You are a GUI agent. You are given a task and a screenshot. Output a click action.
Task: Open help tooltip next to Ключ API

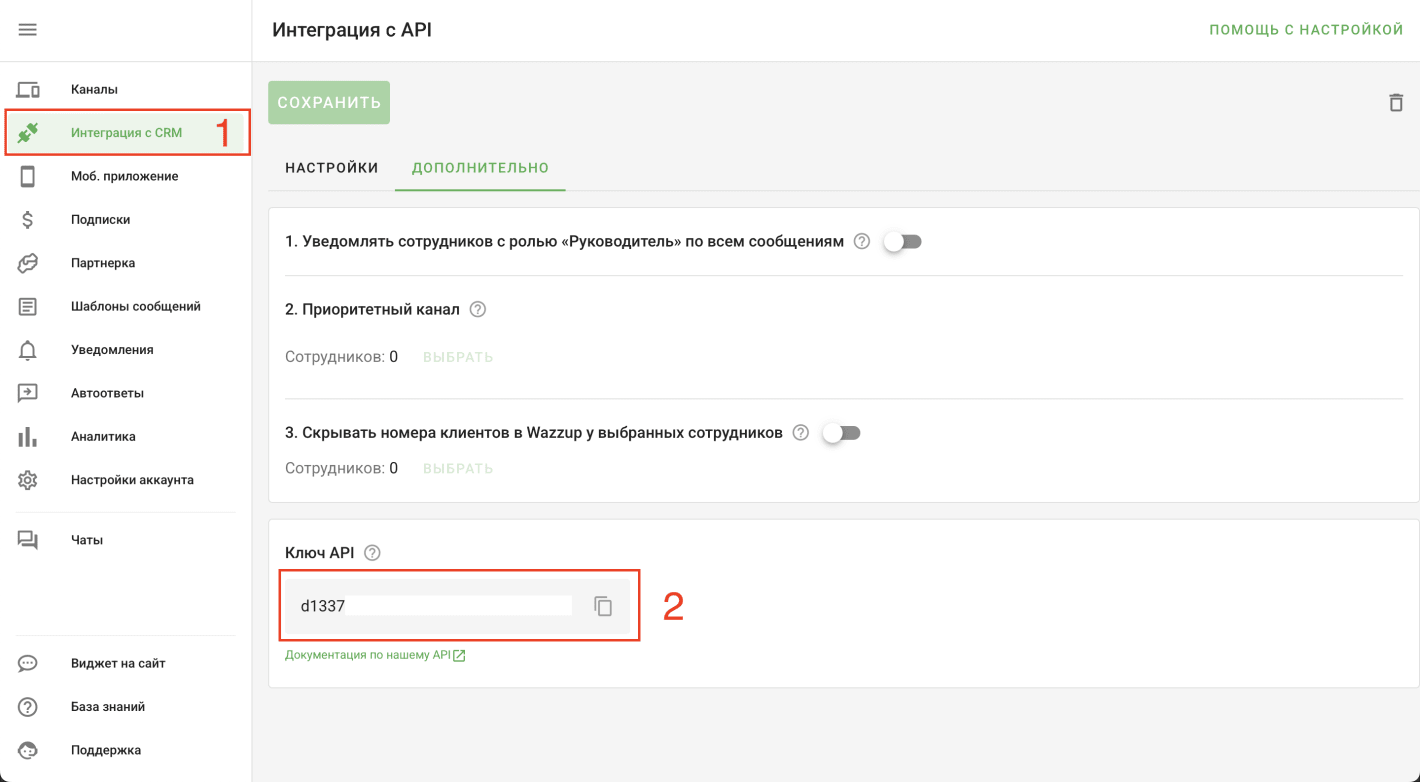[x=373, y=553]
